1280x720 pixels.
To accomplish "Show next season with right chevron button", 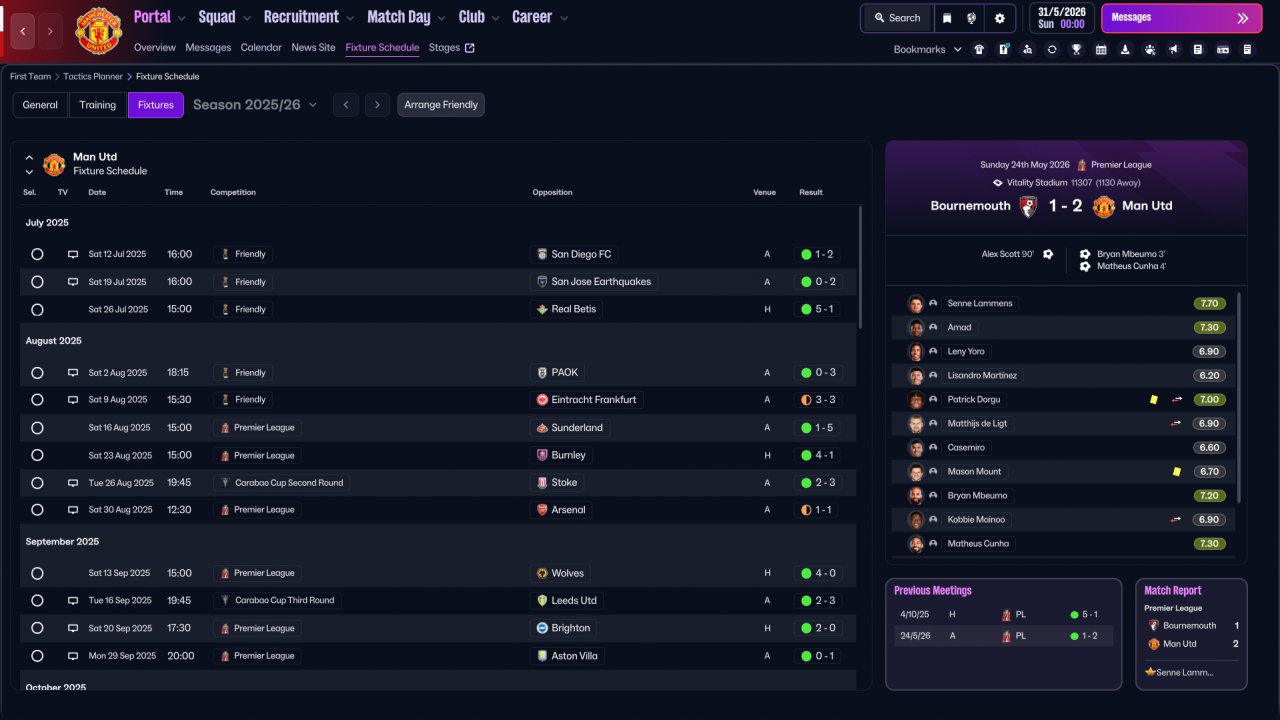I will [x=377, y=105].
